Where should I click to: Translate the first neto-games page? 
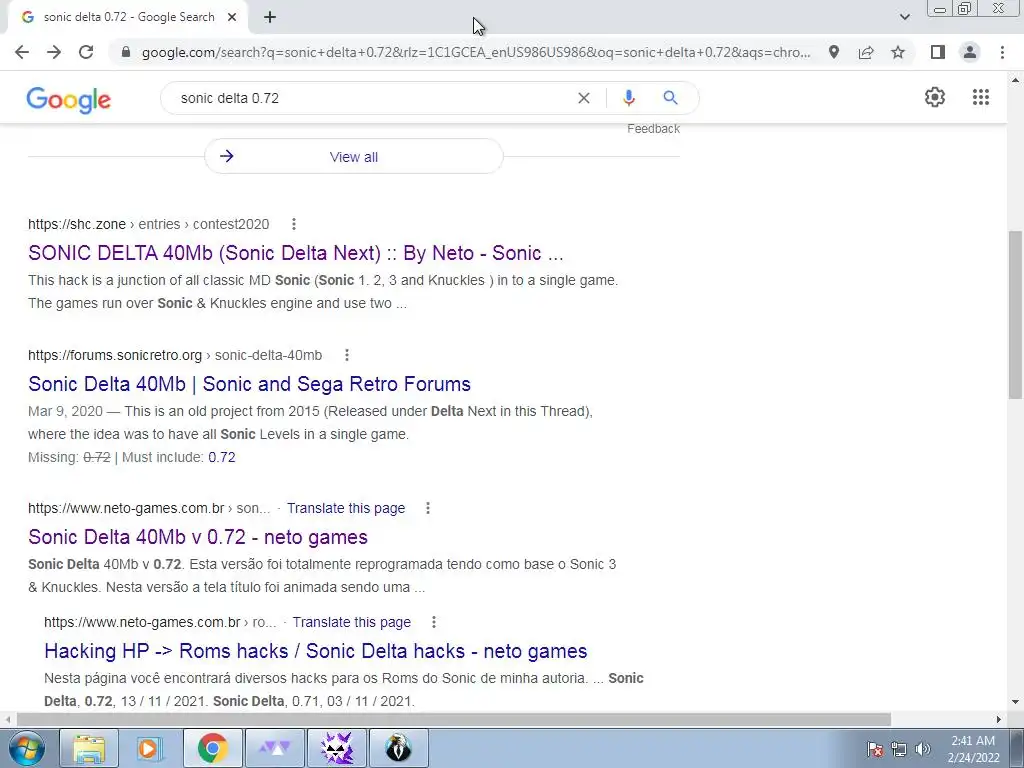click(345, 508)
